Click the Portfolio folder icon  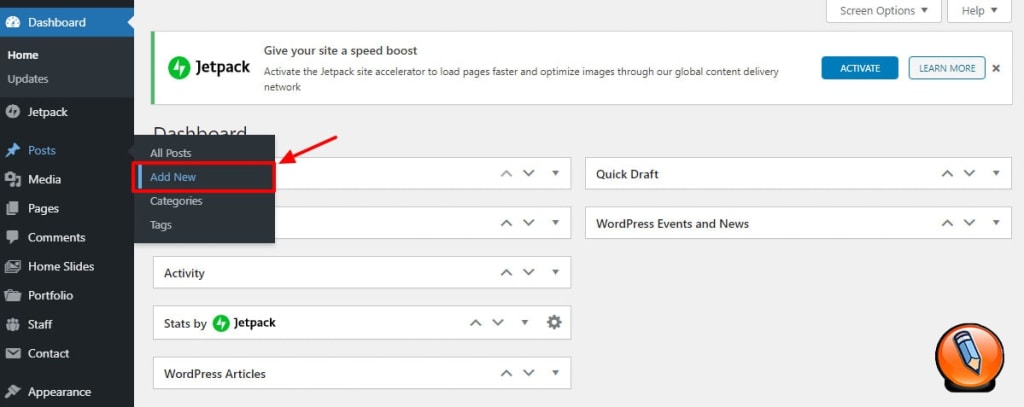pyautogui.click(x=12, y=295)
